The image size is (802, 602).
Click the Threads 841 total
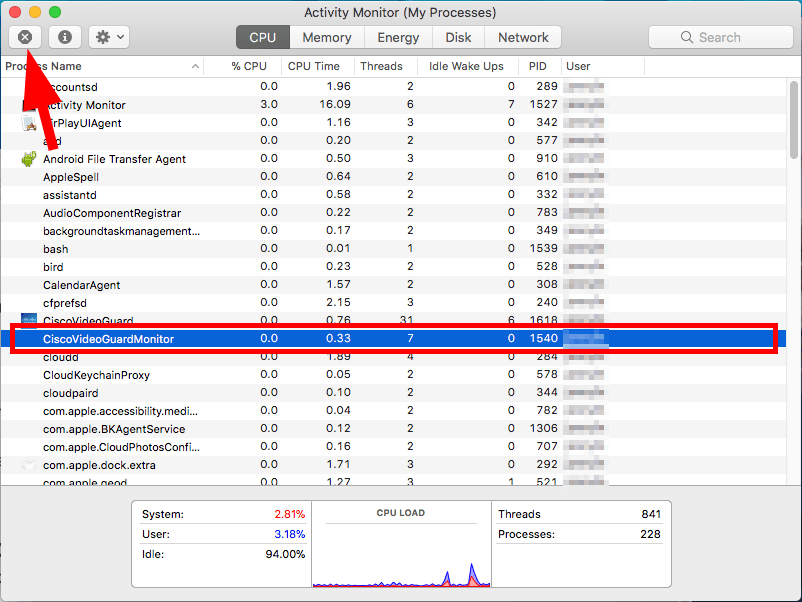pyautogui.click(x=580, y=514)
